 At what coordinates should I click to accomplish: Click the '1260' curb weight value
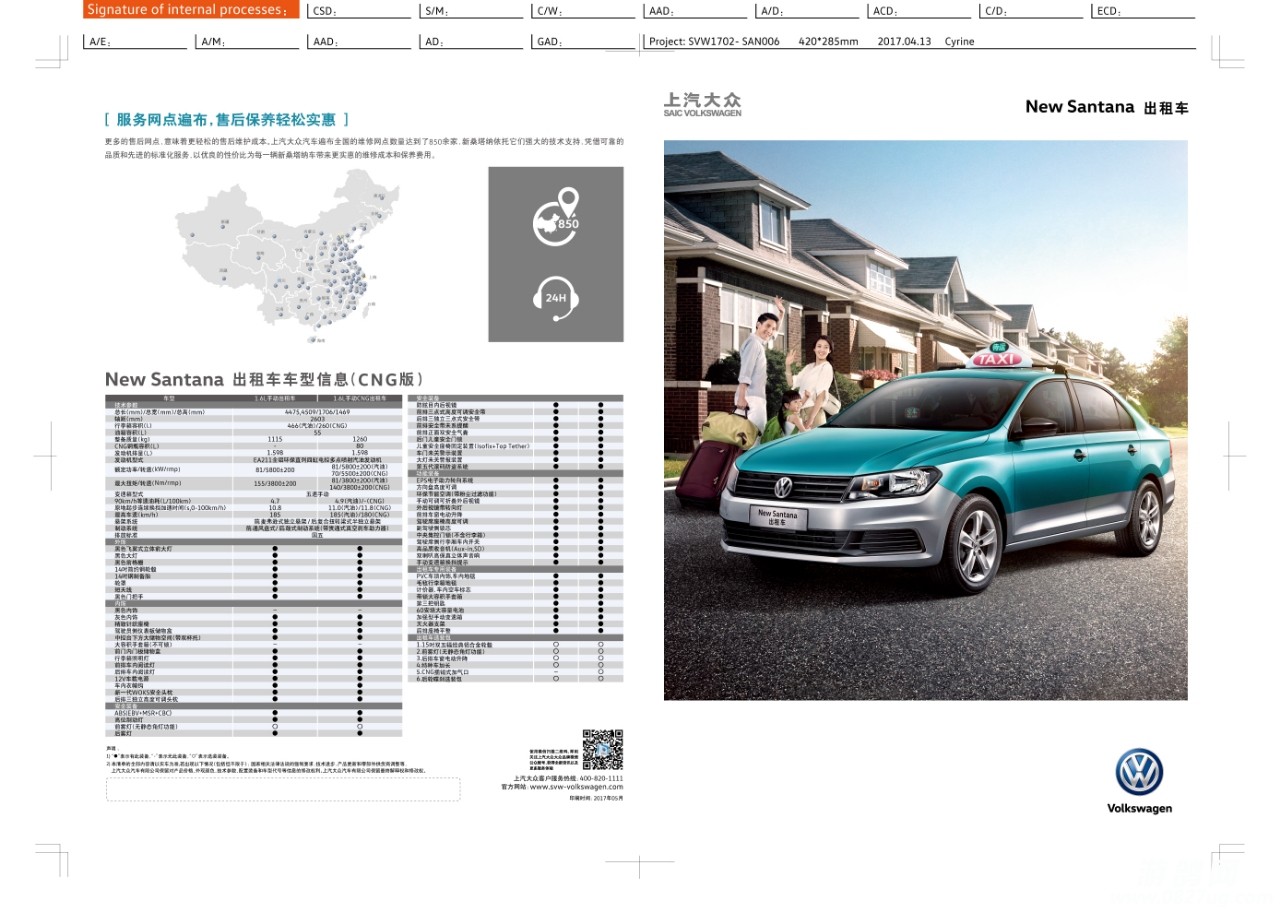tap(360, 439)
